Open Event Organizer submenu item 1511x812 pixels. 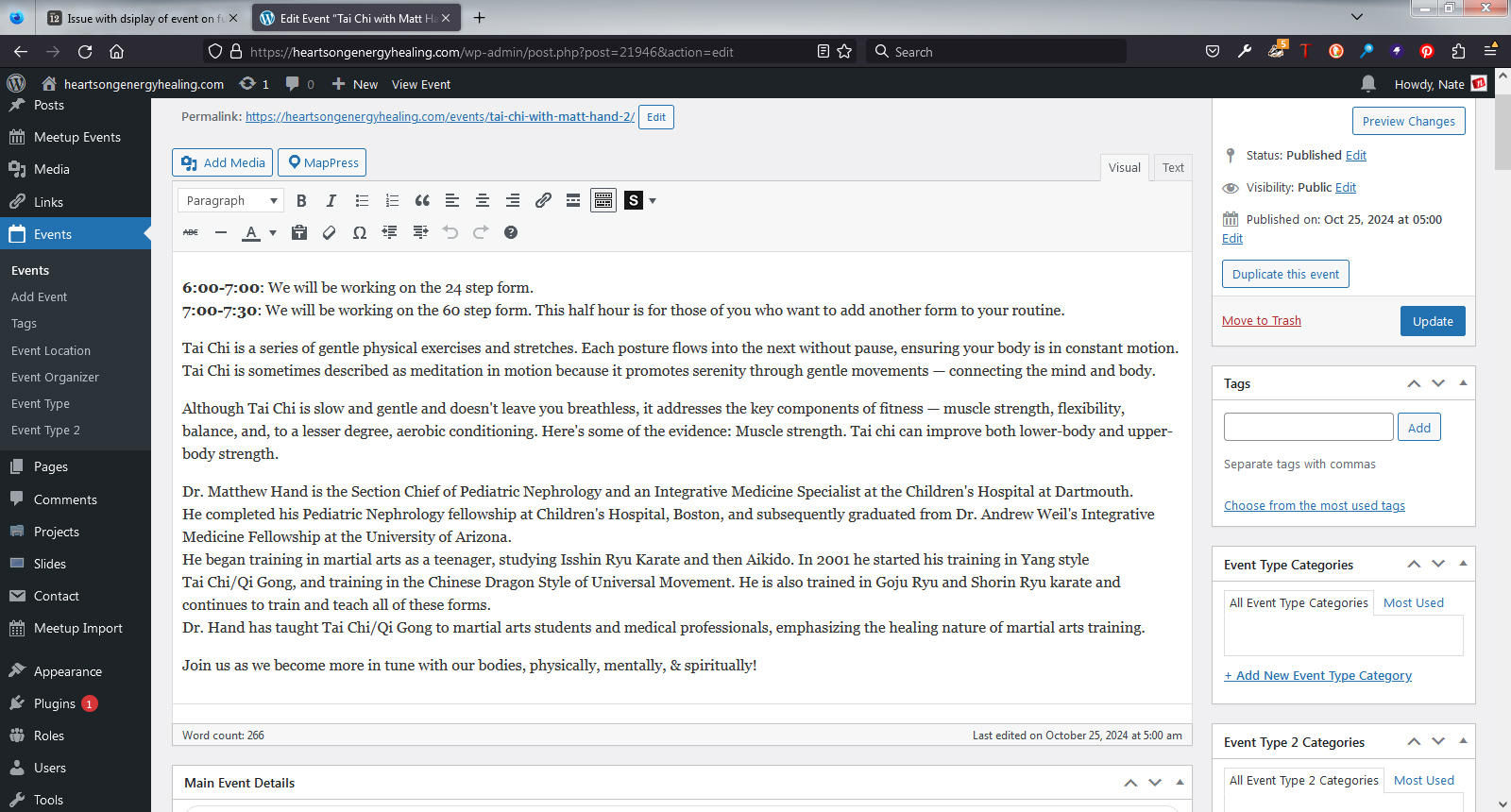(x=55, y=377)
